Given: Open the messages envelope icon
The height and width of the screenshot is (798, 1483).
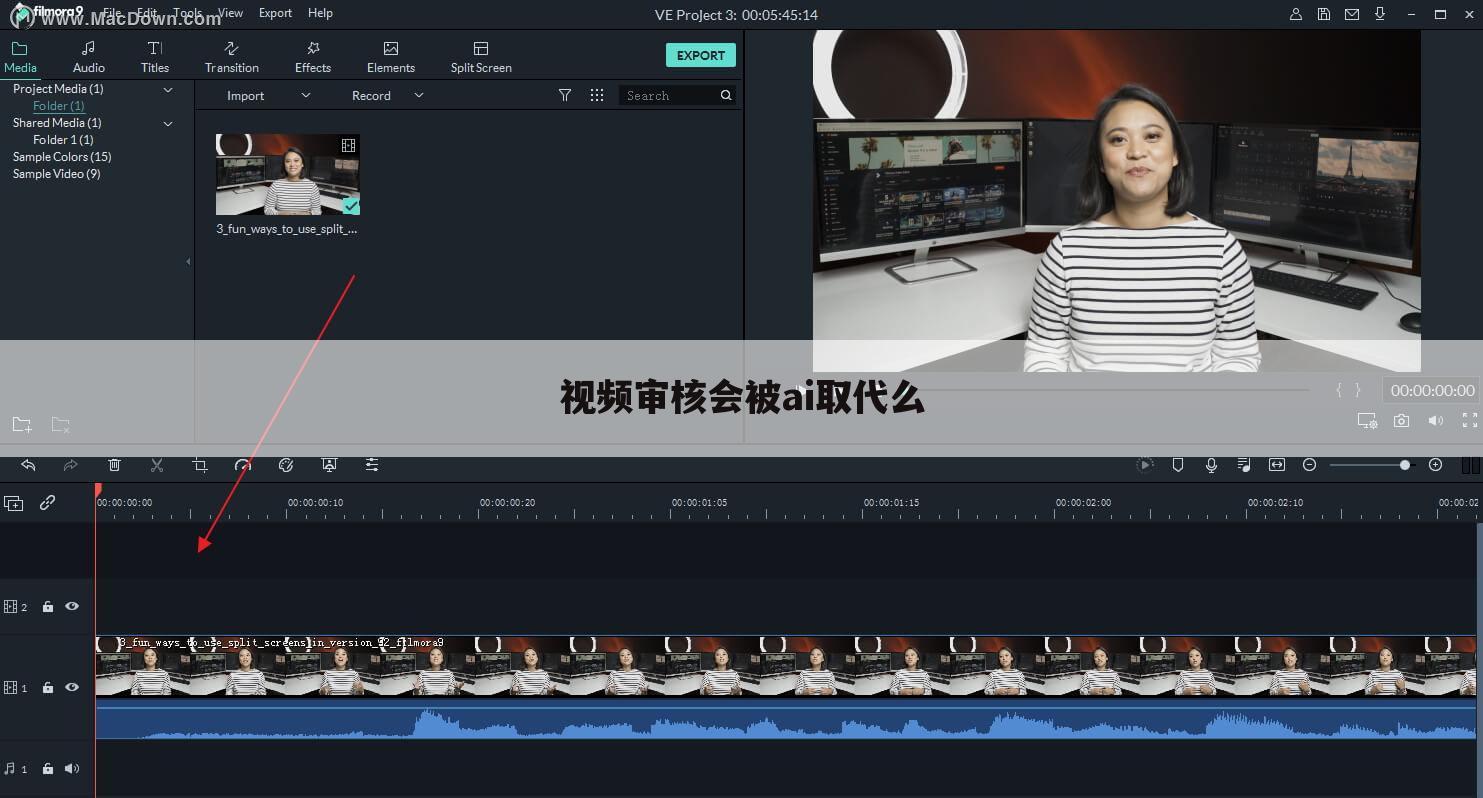Looking at the screenshot, I should pyautogui.click(x=1352, y=14).
